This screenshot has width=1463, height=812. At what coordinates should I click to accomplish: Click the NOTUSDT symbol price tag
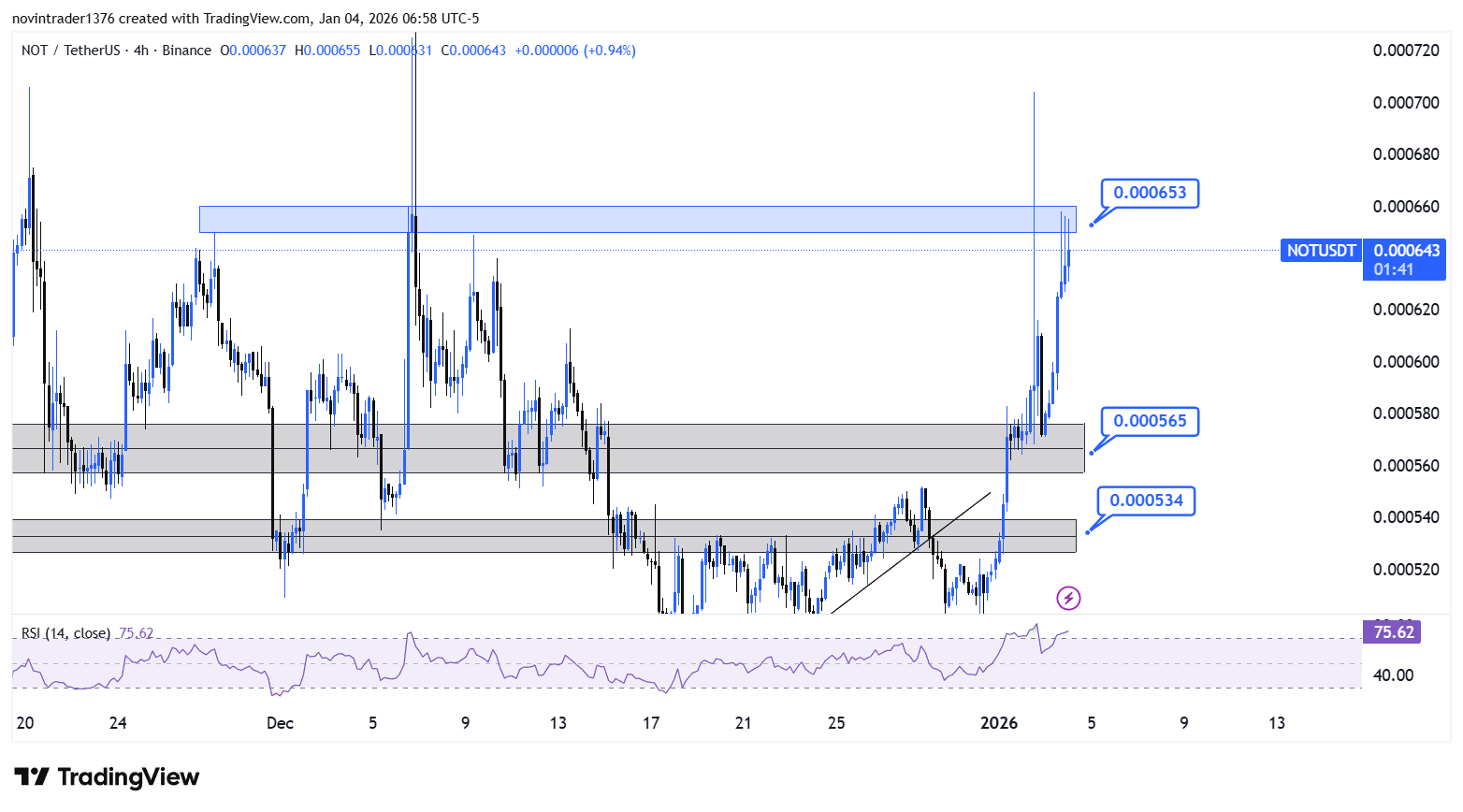(1321, 251)
